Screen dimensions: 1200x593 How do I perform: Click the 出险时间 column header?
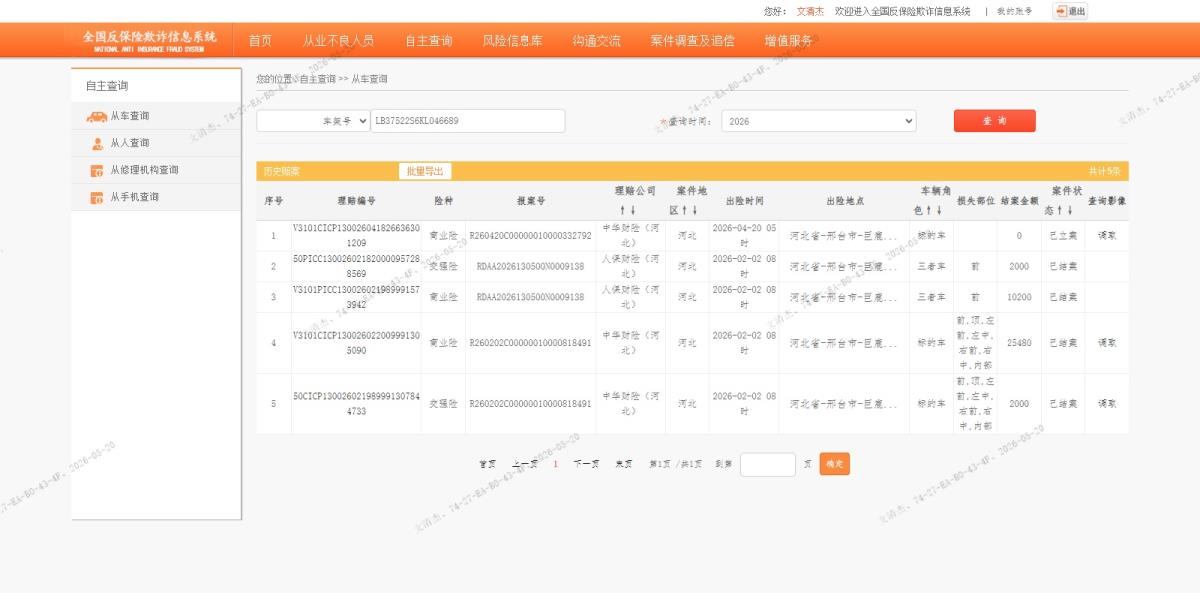pos(744,201)
